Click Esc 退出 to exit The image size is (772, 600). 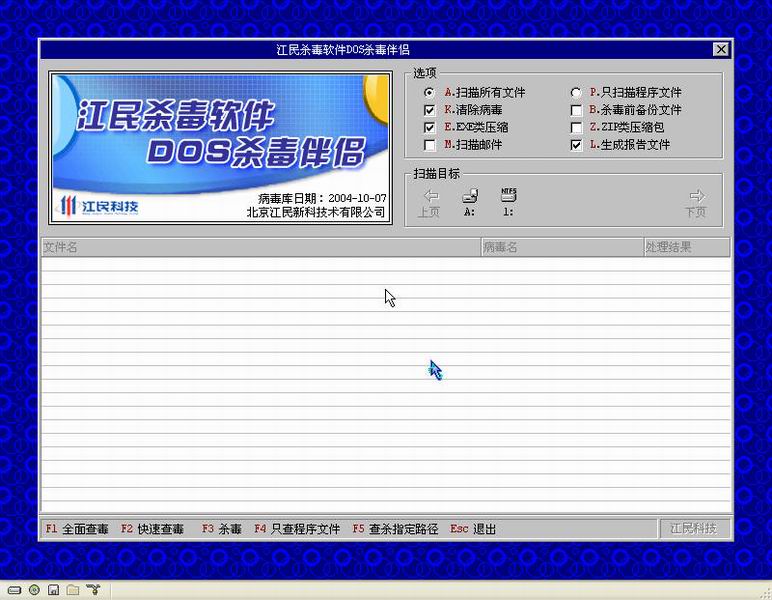tap(473, 529)
